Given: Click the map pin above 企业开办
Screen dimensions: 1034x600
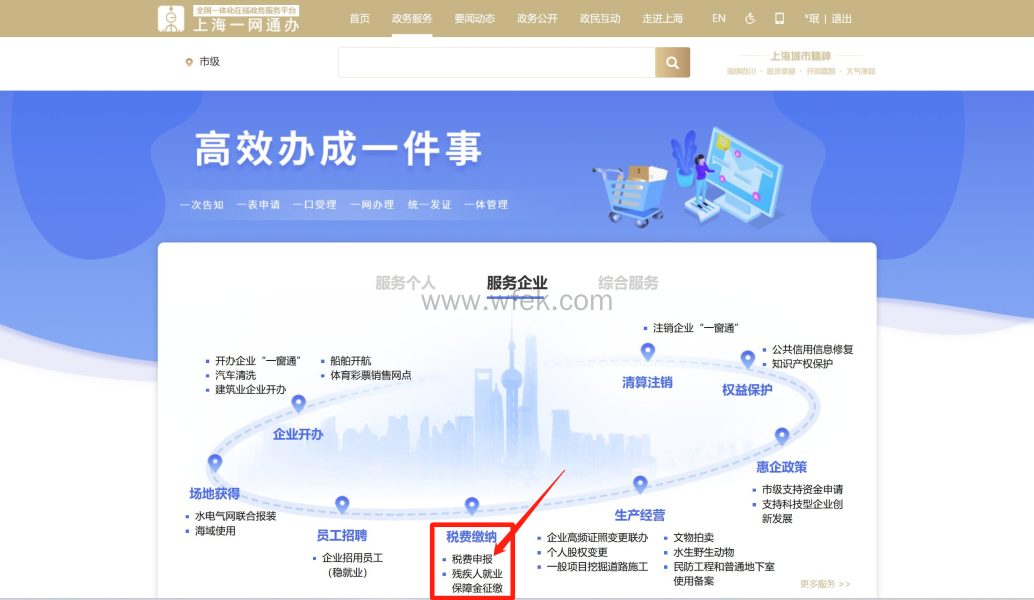Looking at the screenshot, I should point(298,403).
